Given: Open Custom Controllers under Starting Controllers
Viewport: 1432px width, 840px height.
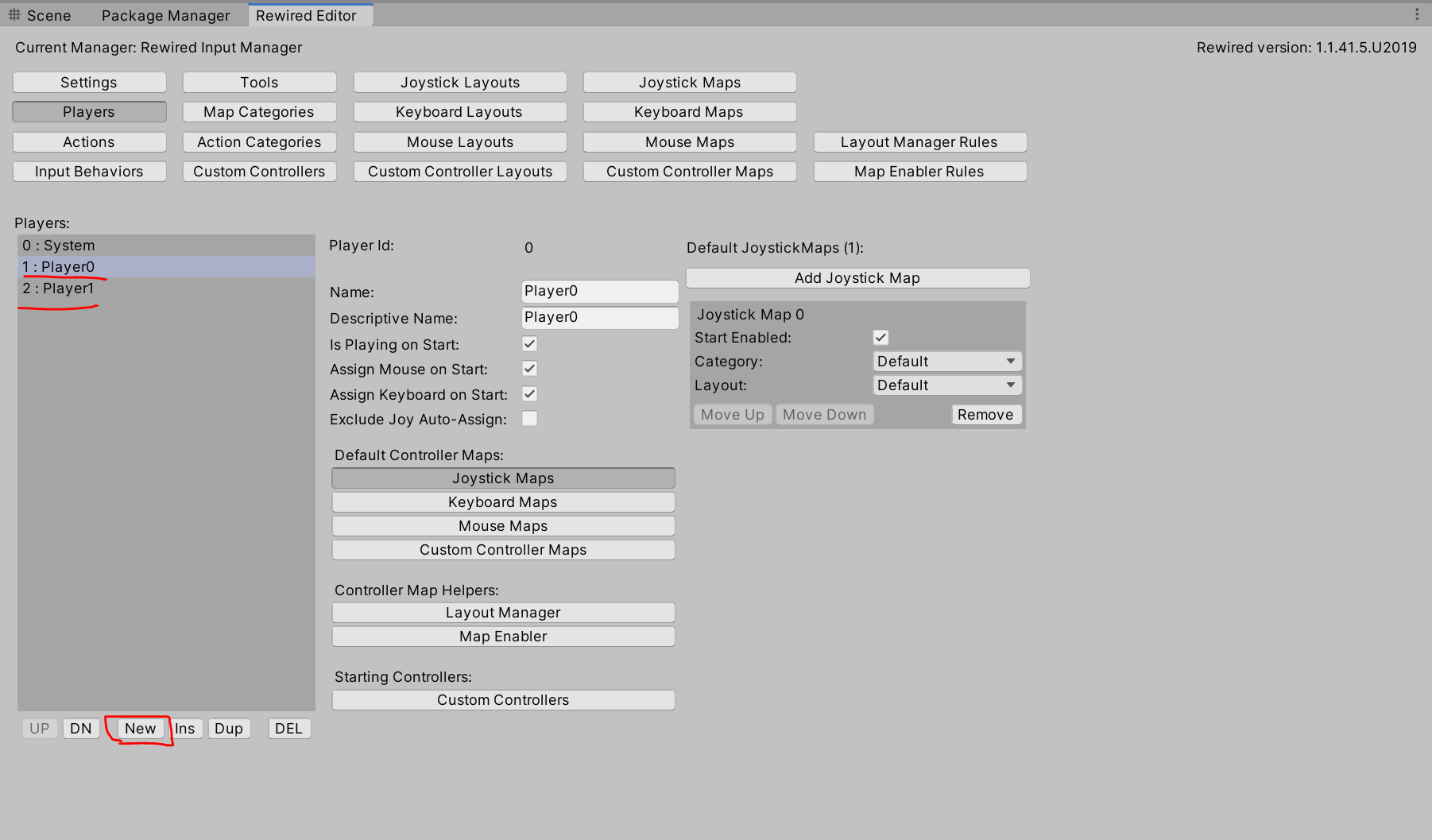Looking at the screenshot, I should 503,700.
